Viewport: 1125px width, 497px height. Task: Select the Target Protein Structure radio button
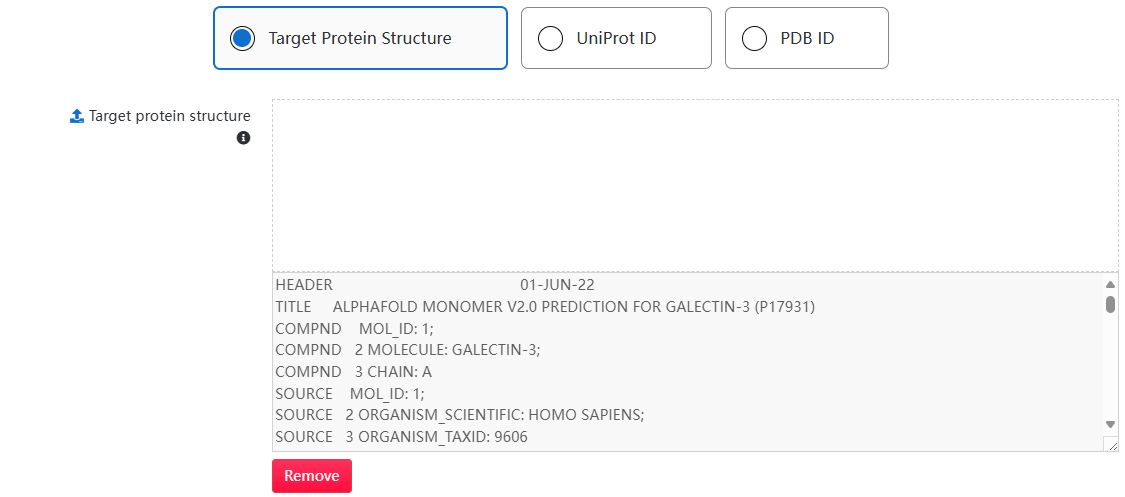[243, 38]
